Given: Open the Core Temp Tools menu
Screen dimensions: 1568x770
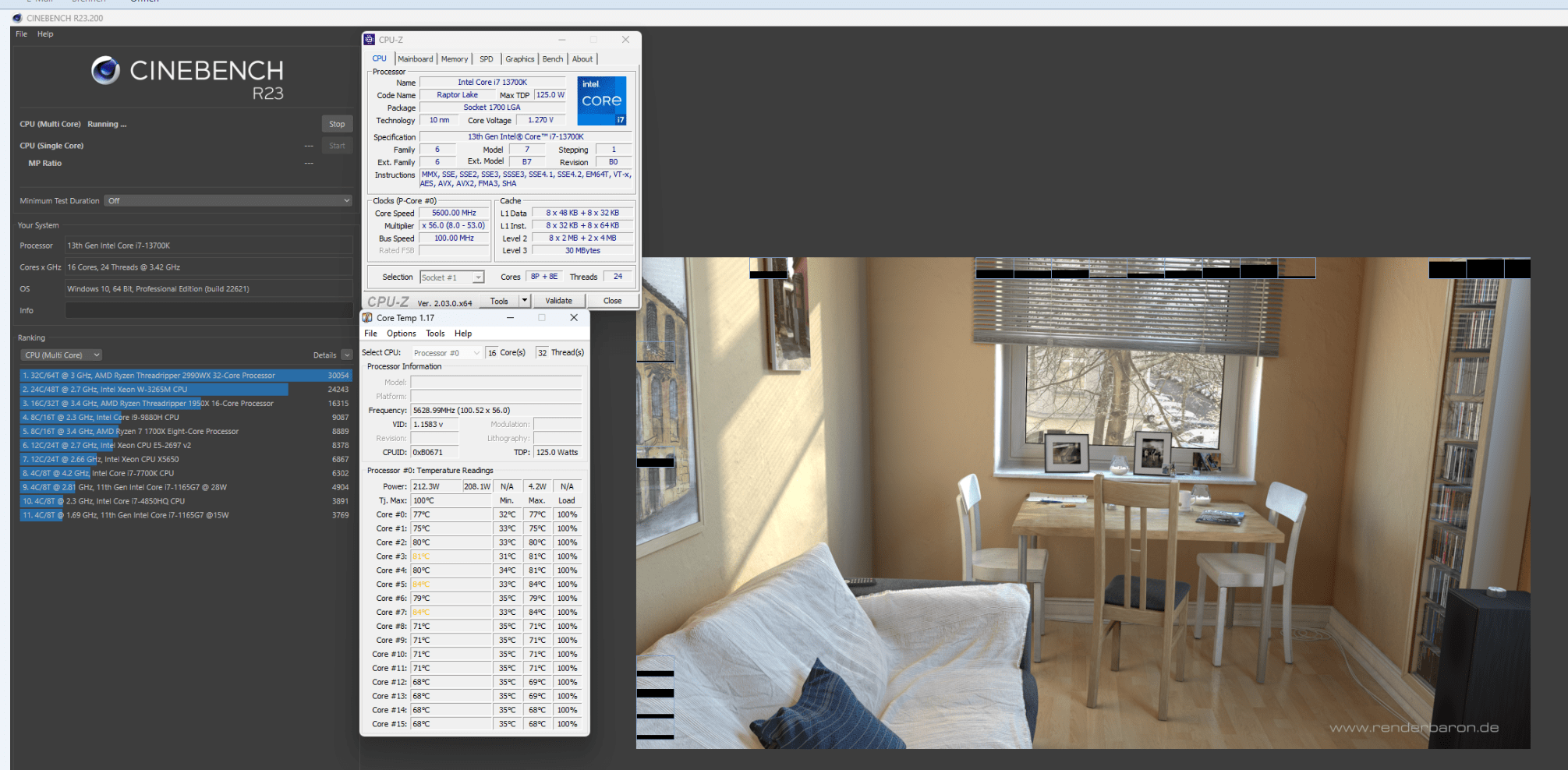Looking at the screenshot, I should [x=435, y=334].
